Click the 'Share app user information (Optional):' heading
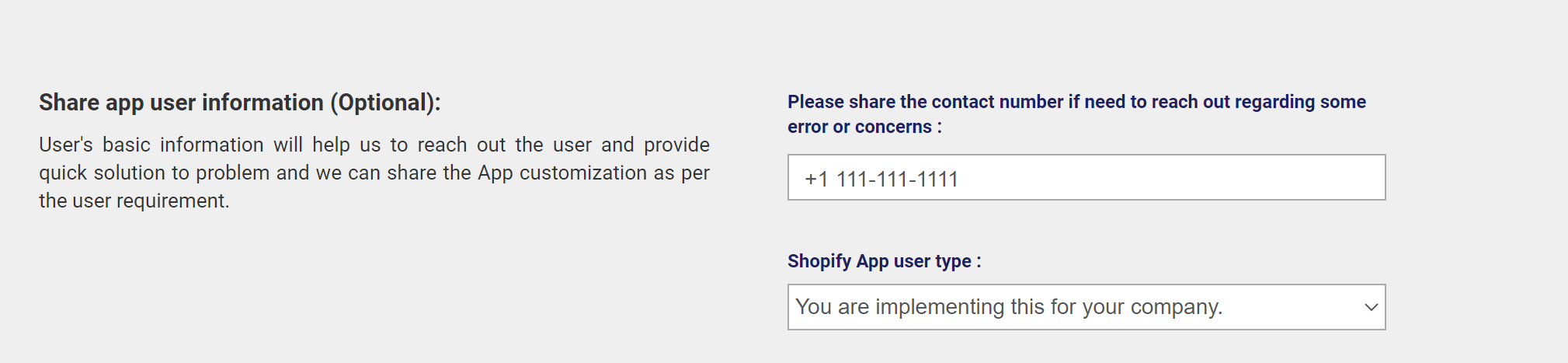The image size is (1568, 363). (x=239, y=103)
